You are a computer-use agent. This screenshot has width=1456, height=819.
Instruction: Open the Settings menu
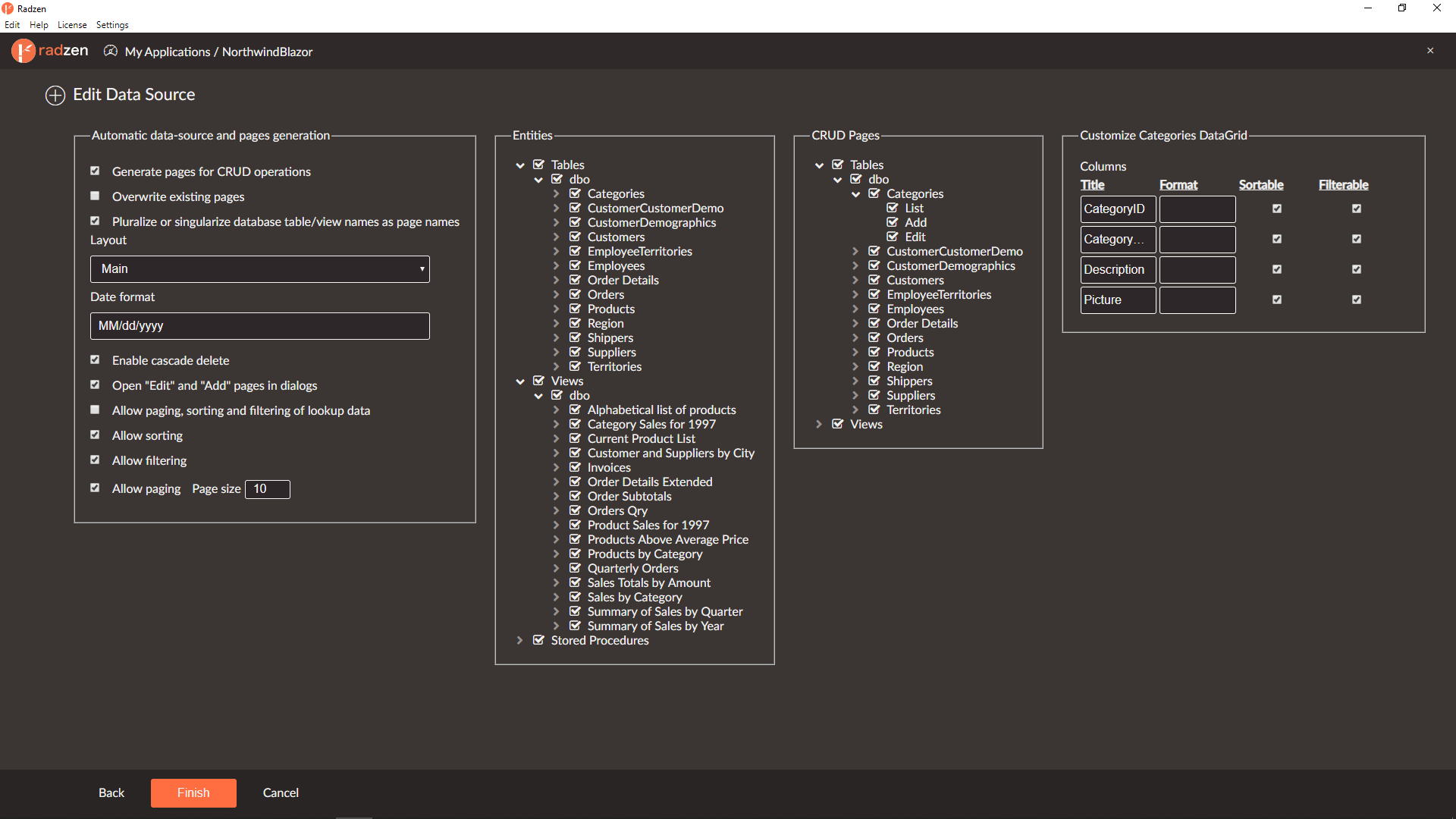click(x=112, y=25)
